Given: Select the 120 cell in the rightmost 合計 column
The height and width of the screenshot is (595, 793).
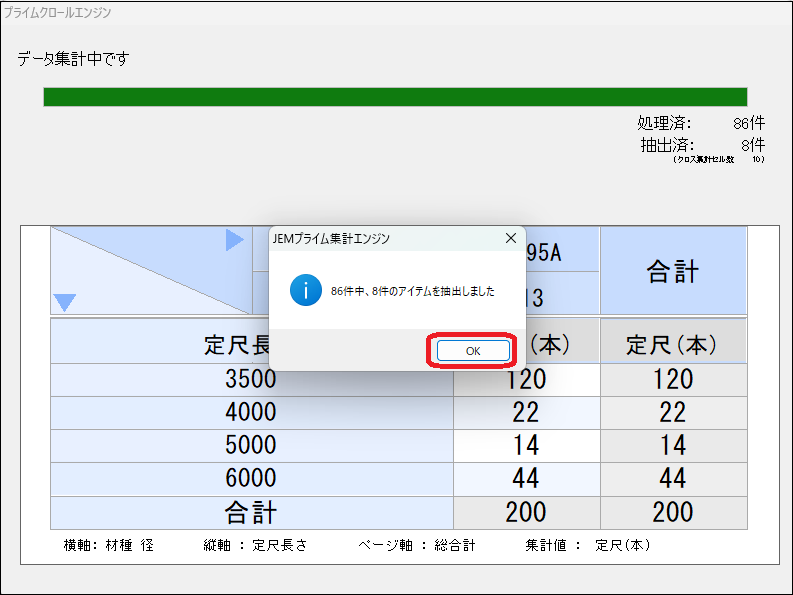Looking at the screenshot, I should [x=673, y=379].
